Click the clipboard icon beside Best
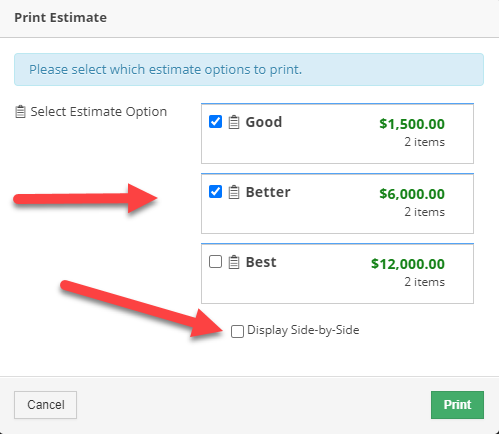 pos(234,262)
